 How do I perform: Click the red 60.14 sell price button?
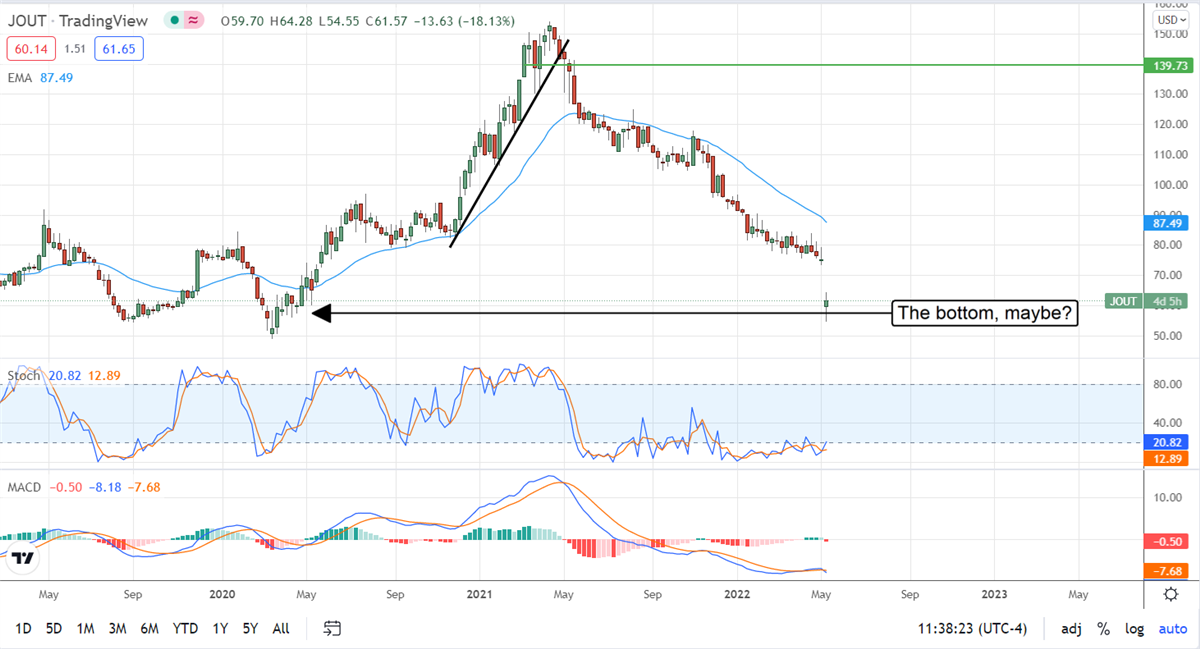(x=27, y=47)
